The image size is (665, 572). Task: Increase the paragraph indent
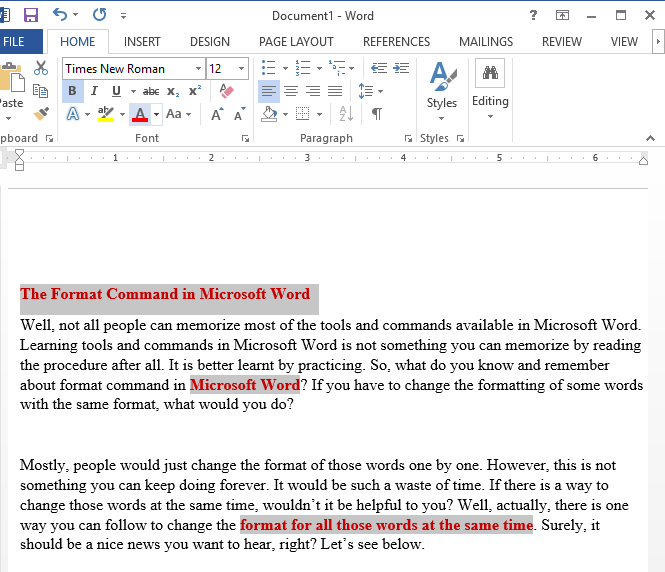401,68
